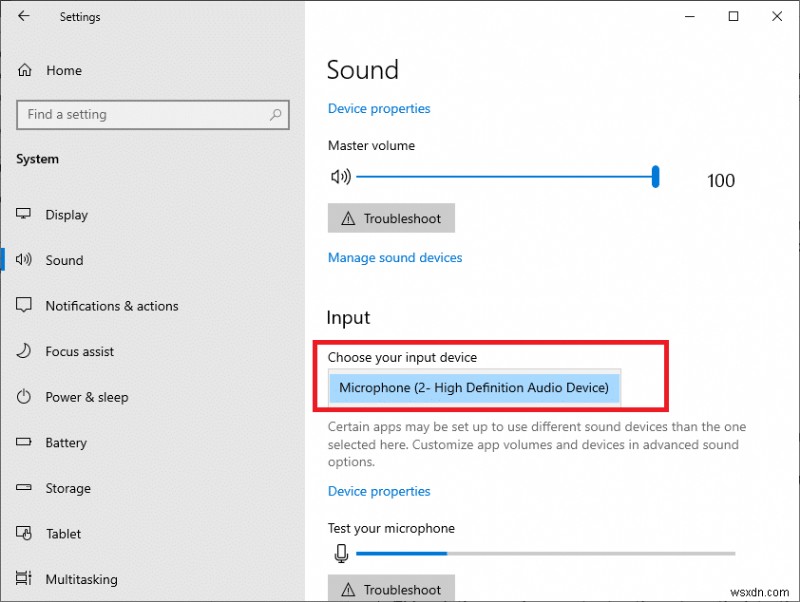Image resolution: width=800 pixels, height=602 pixels.
Task: Open Manage sound devices link
Action: 395,258
